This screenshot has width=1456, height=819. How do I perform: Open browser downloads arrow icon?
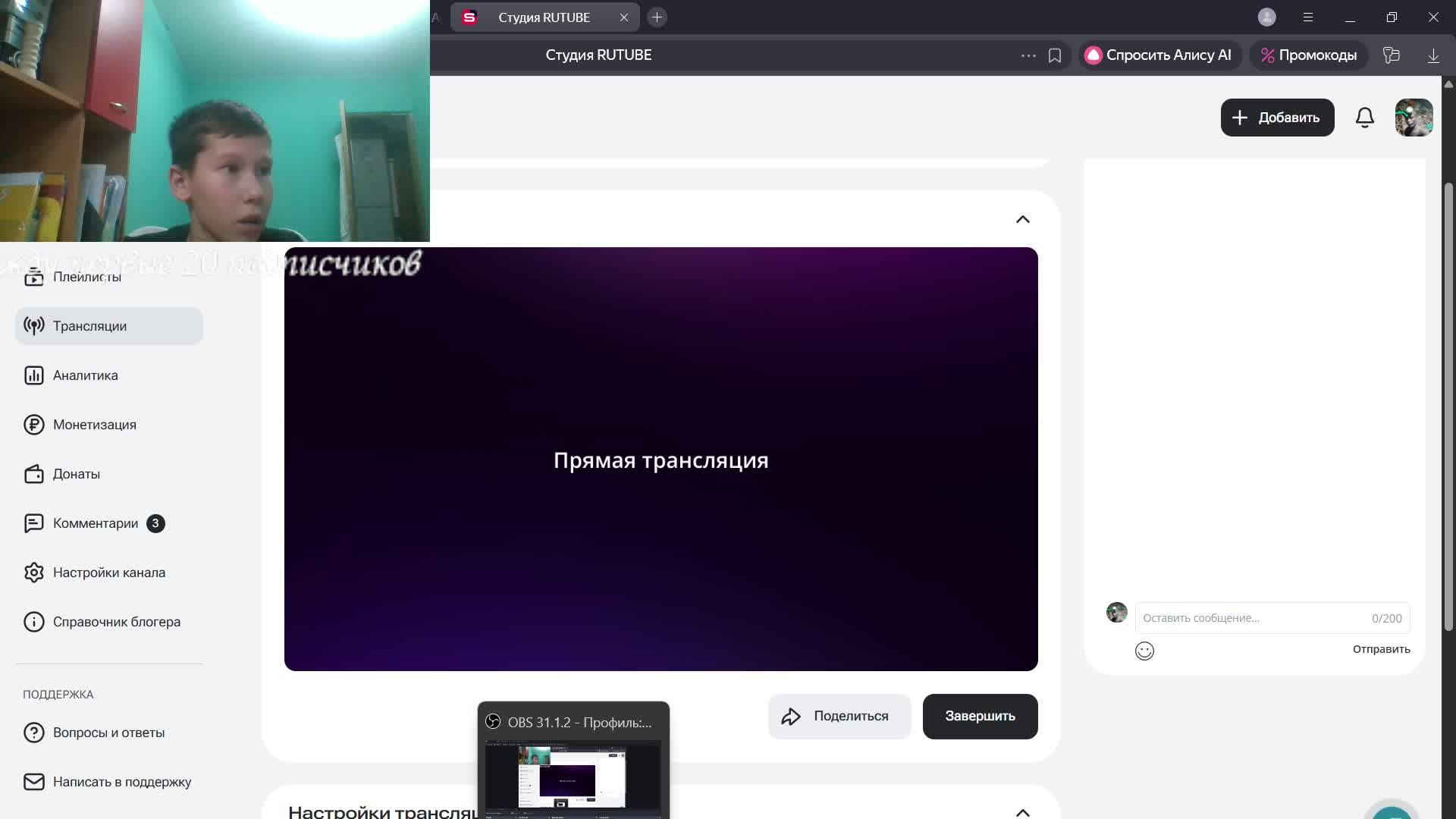click(1432, 55)
